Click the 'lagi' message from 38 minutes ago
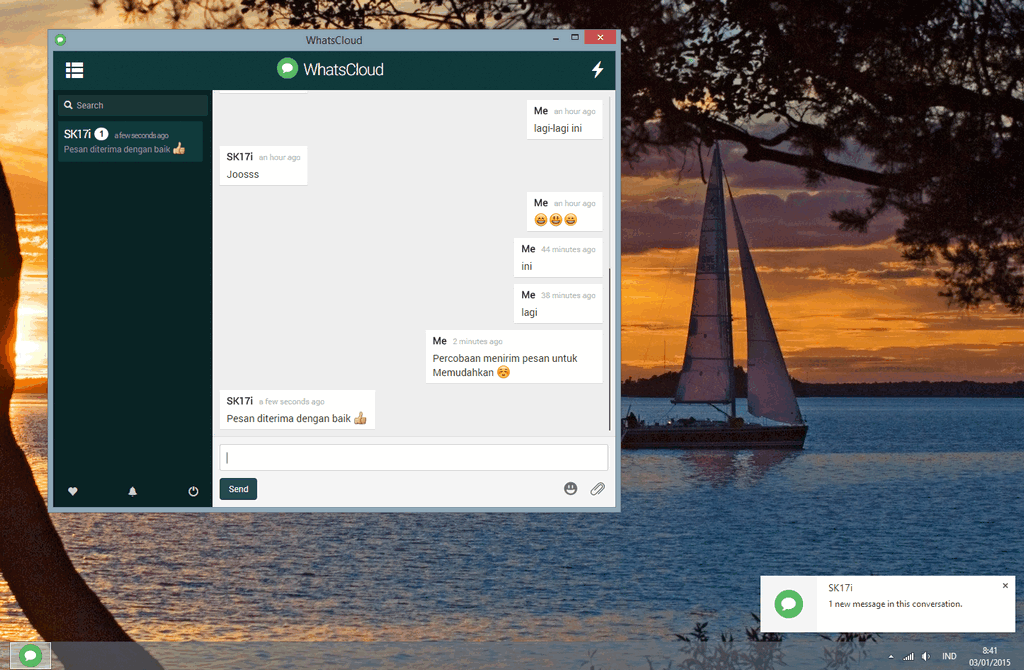1024x670 pixels. (x=558, y=304)
